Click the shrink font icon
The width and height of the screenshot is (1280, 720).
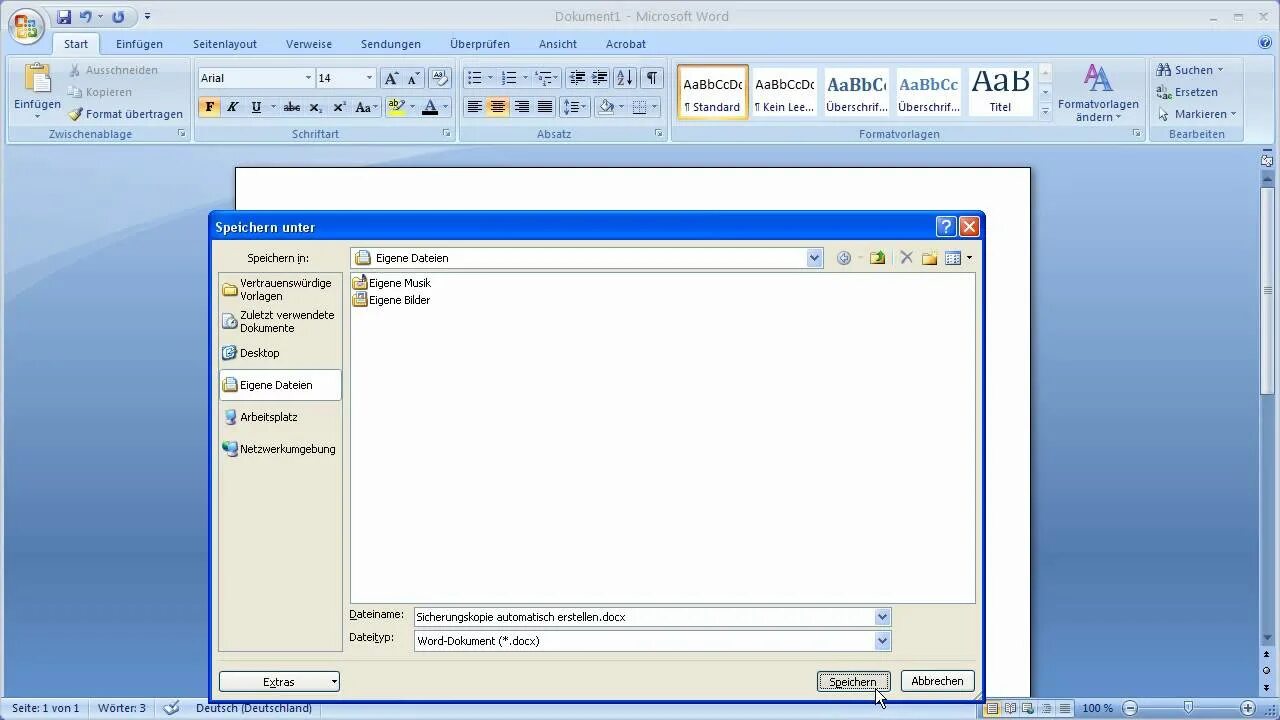pos(414,78)
